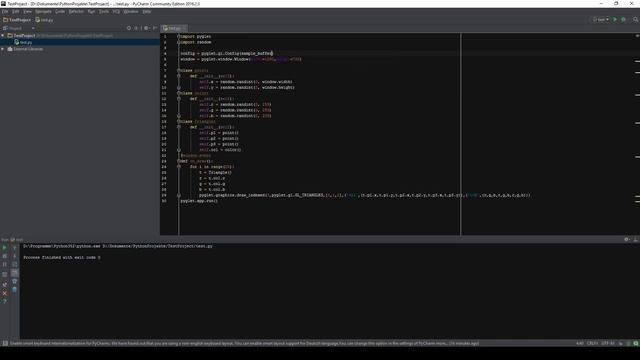Viewport: 640px width, 360px height.
Task: Open the VCS menu
Action: (x=116, y=11)
